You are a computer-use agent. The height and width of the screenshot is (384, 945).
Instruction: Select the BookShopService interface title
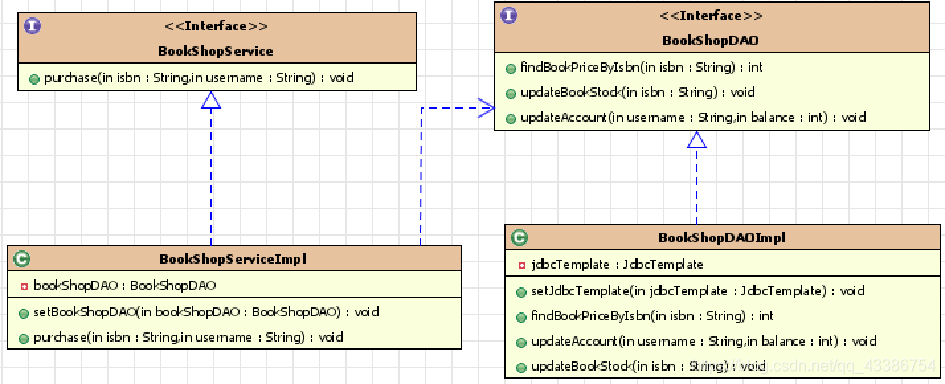tap(216, 51)
